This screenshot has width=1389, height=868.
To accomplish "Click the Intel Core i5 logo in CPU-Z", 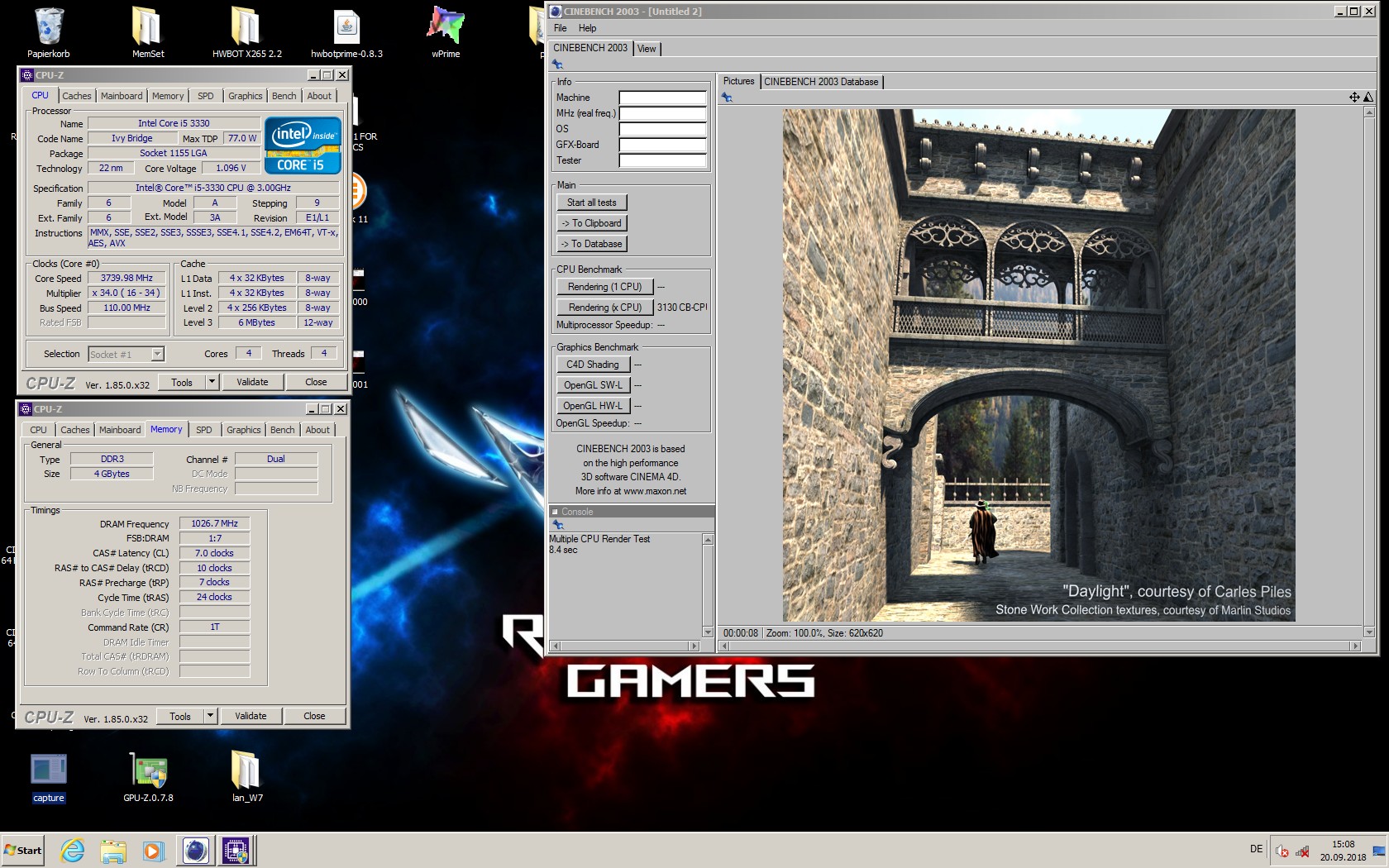I will 303,145.
